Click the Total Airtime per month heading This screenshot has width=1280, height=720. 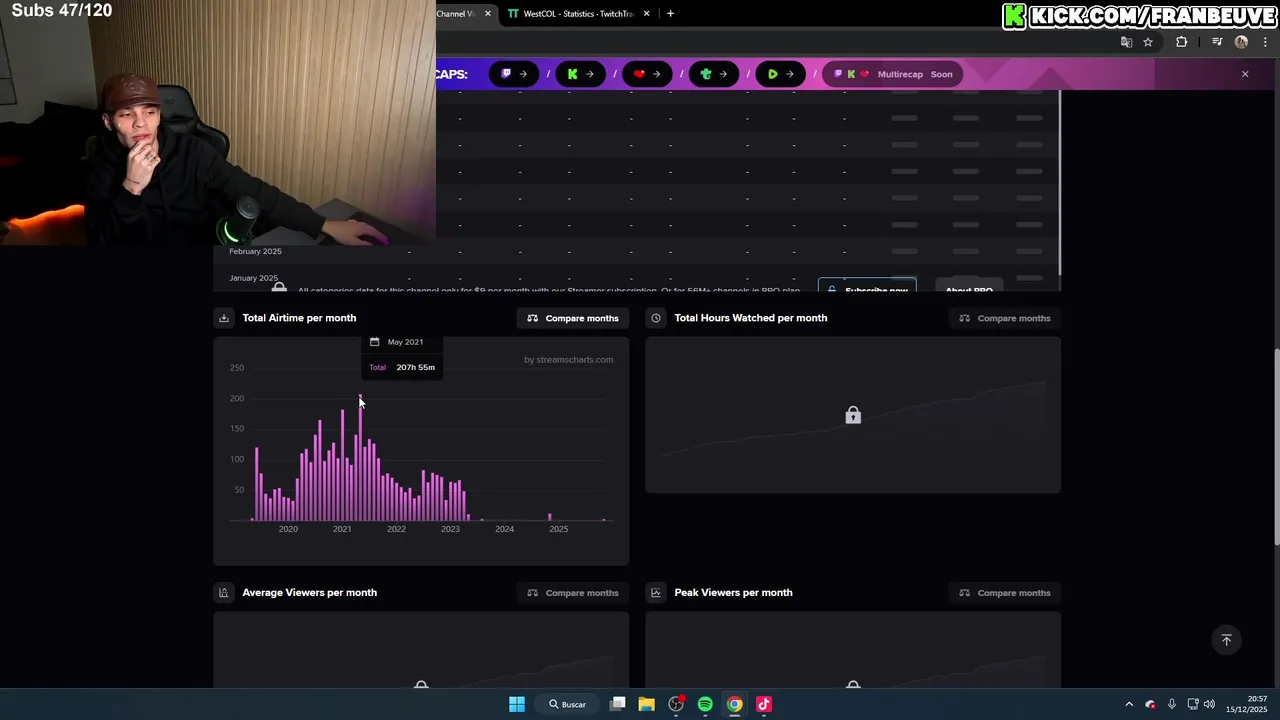click(x=299, y=318)
